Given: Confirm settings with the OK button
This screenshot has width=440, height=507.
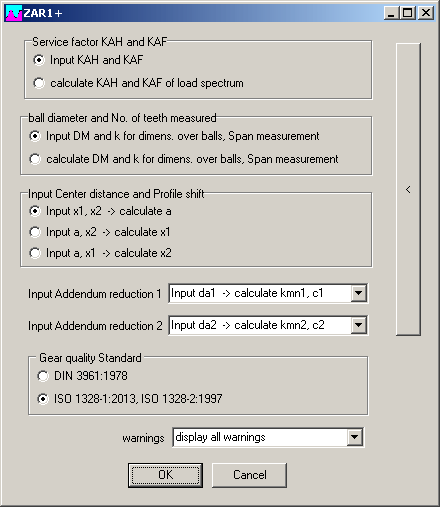Looking at the screenshot, I should (x=165, y=475).
